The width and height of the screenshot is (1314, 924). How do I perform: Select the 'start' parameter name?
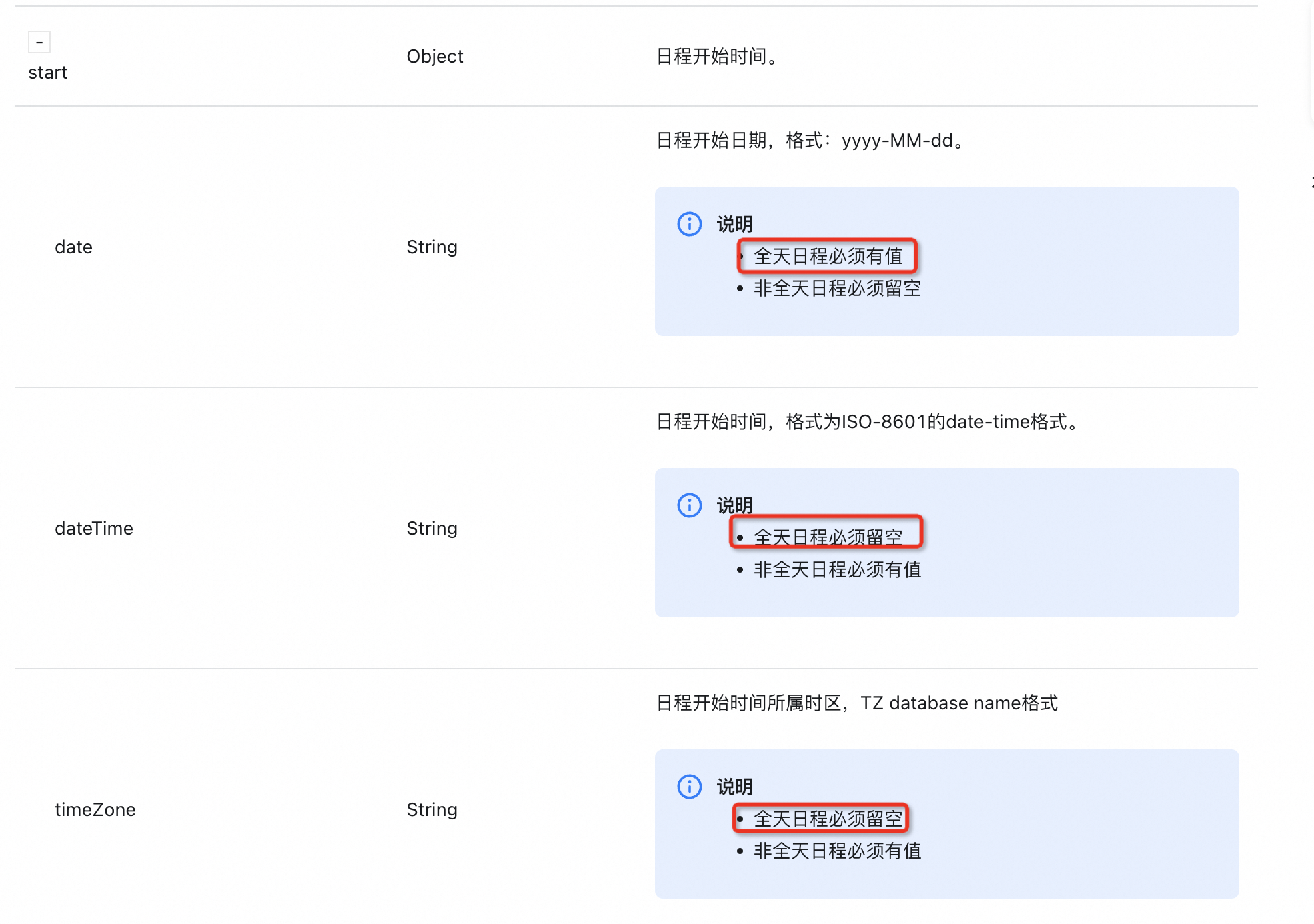tap(48, 73)
